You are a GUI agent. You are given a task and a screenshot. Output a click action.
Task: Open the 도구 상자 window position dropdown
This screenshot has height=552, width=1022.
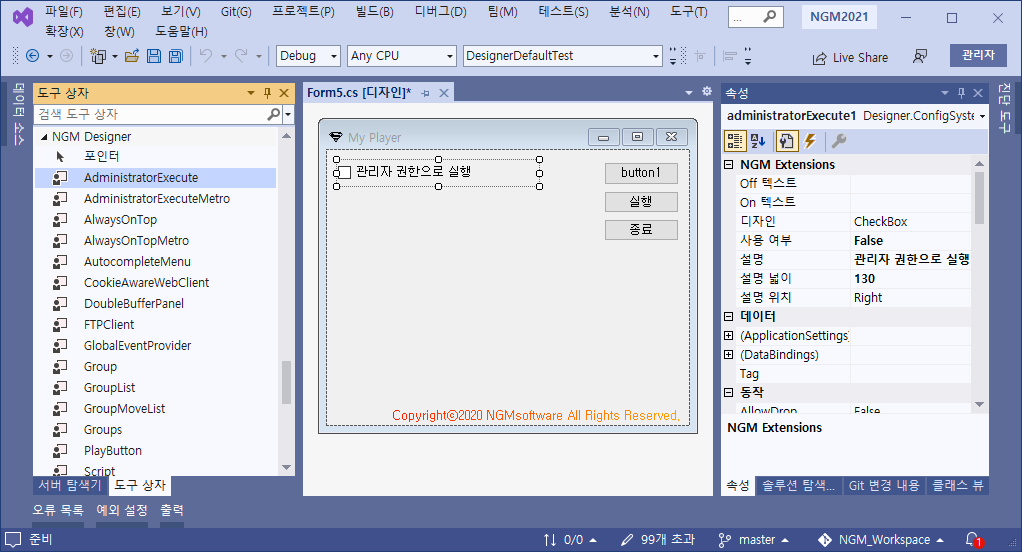click(x=251, y=93)
